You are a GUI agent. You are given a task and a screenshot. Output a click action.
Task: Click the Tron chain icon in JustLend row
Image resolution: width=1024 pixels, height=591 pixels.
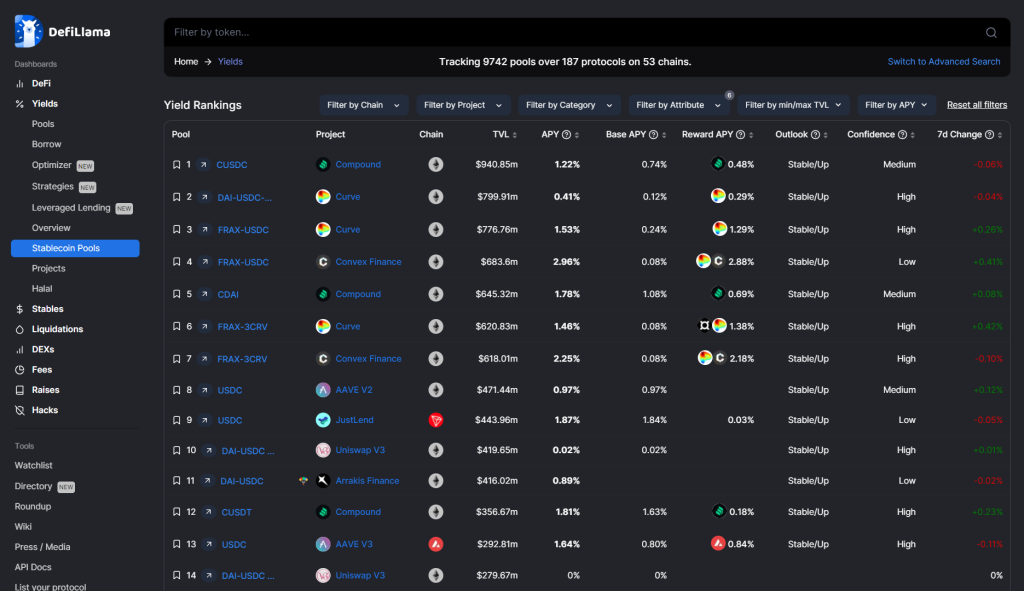pyautogui.click(x=436, y=420)
